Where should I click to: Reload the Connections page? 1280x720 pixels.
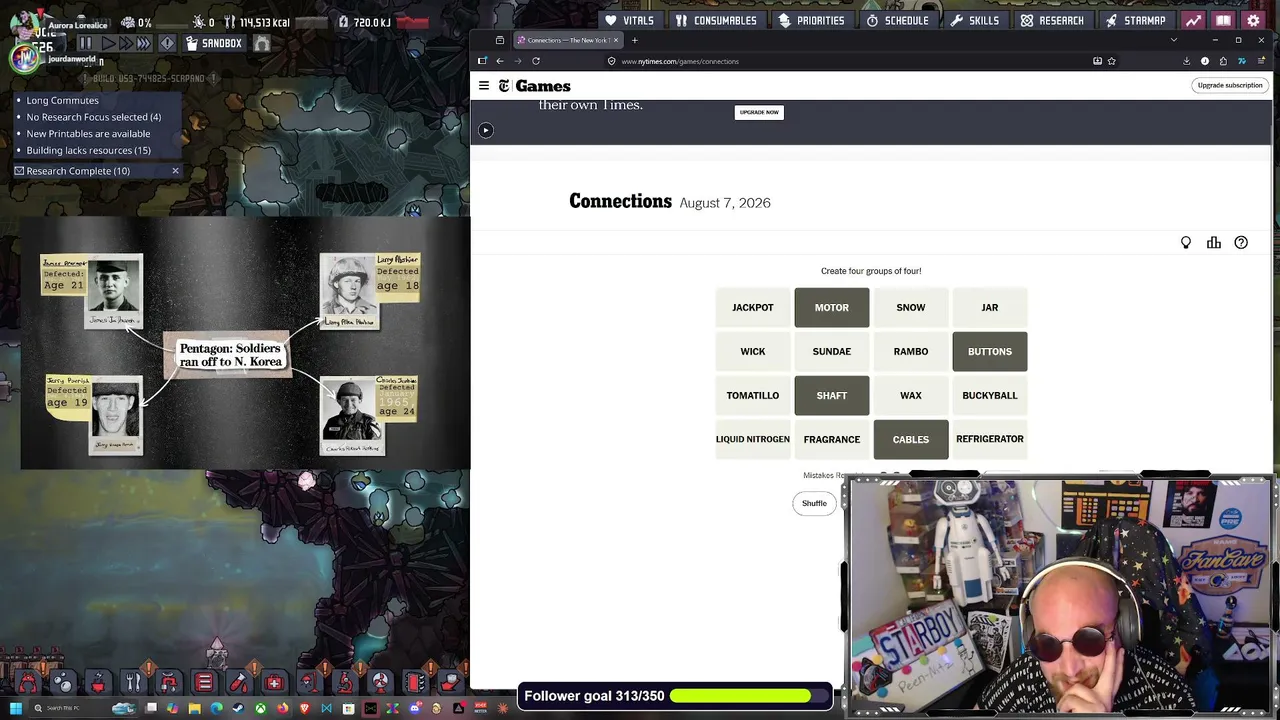536,61
